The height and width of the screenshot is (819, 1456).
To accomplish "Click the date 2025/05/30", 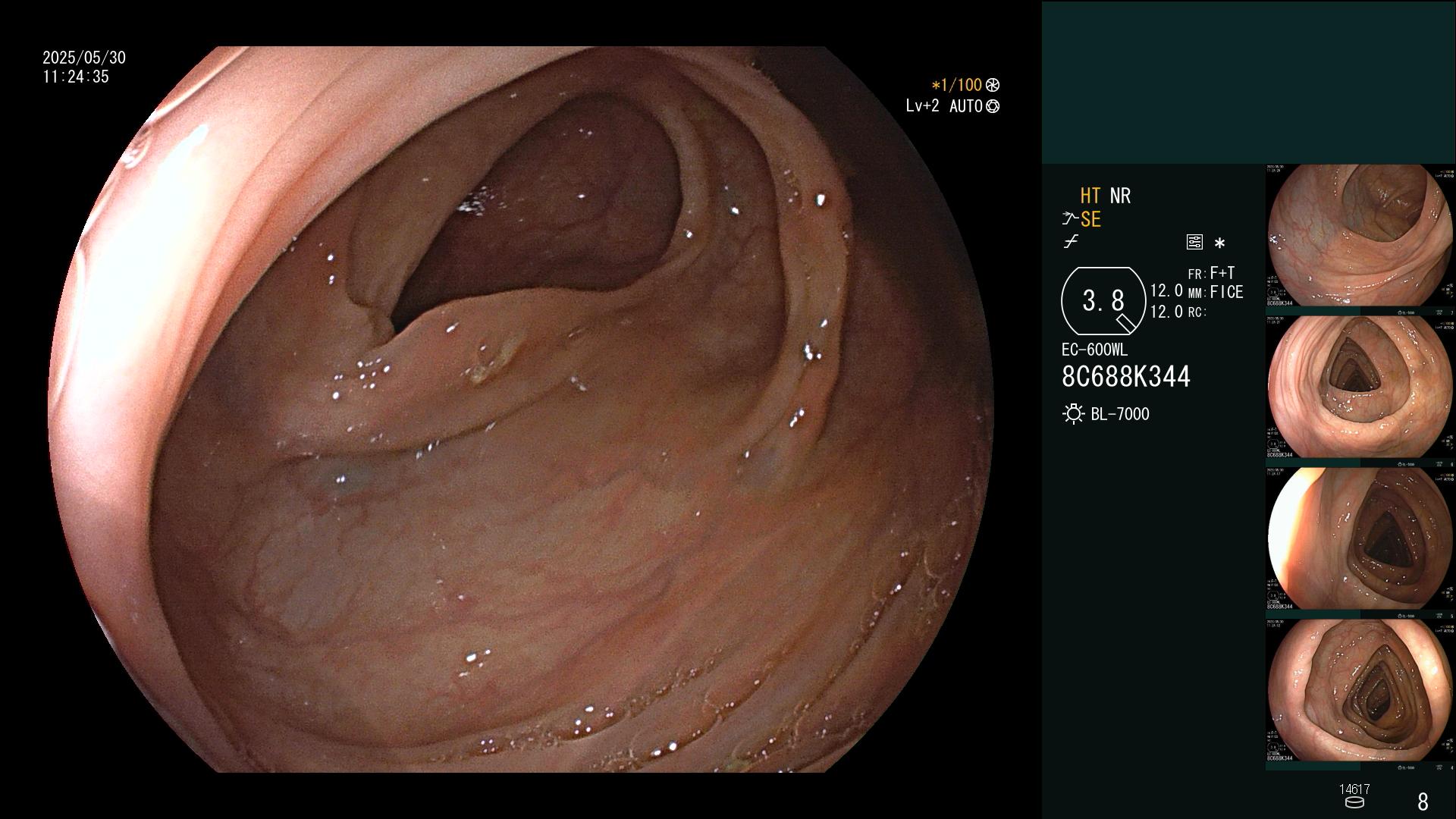I will point(84,58).
